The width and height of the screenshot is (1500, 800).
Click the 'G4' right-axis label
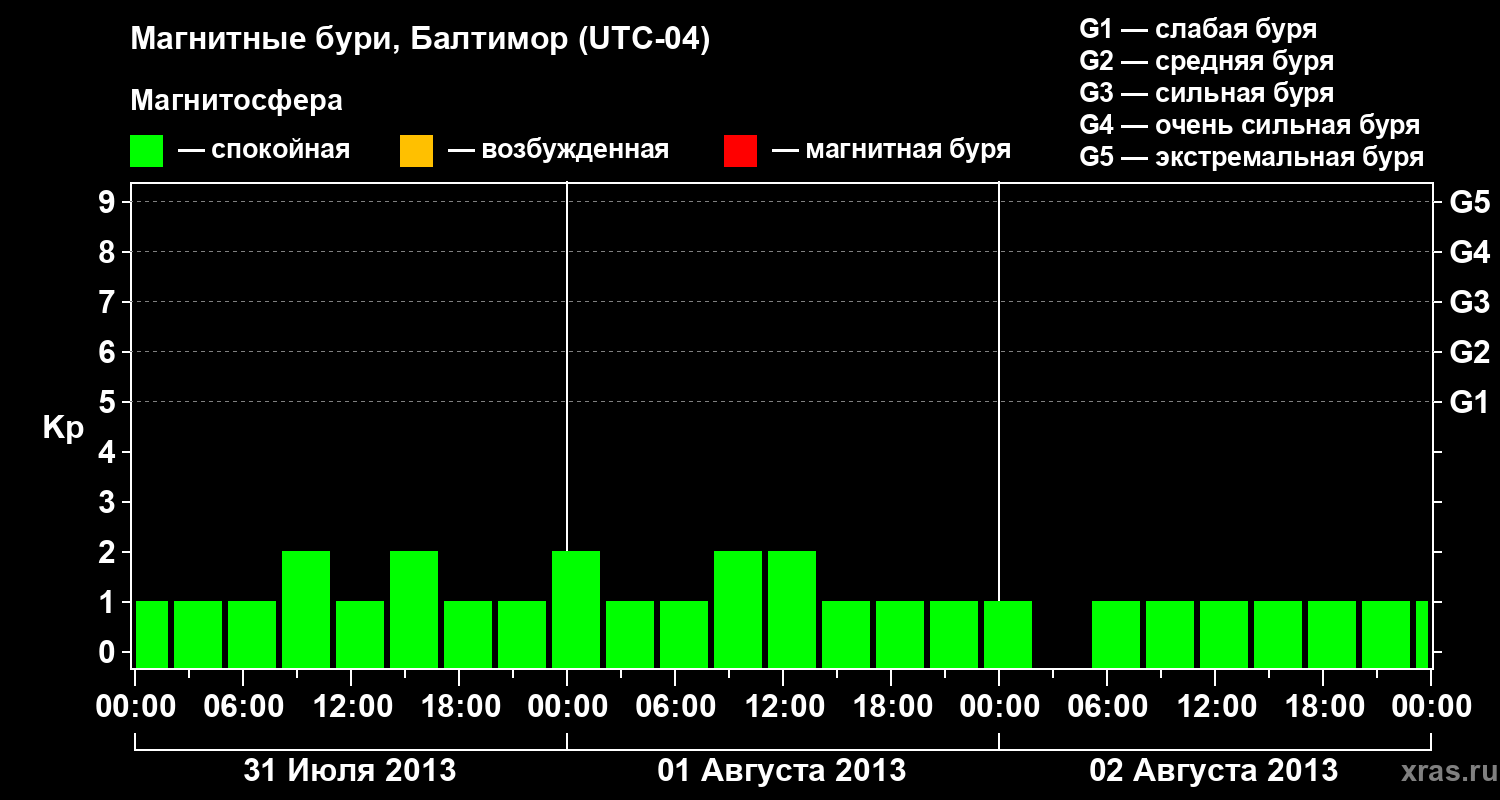pos(1469,252)
